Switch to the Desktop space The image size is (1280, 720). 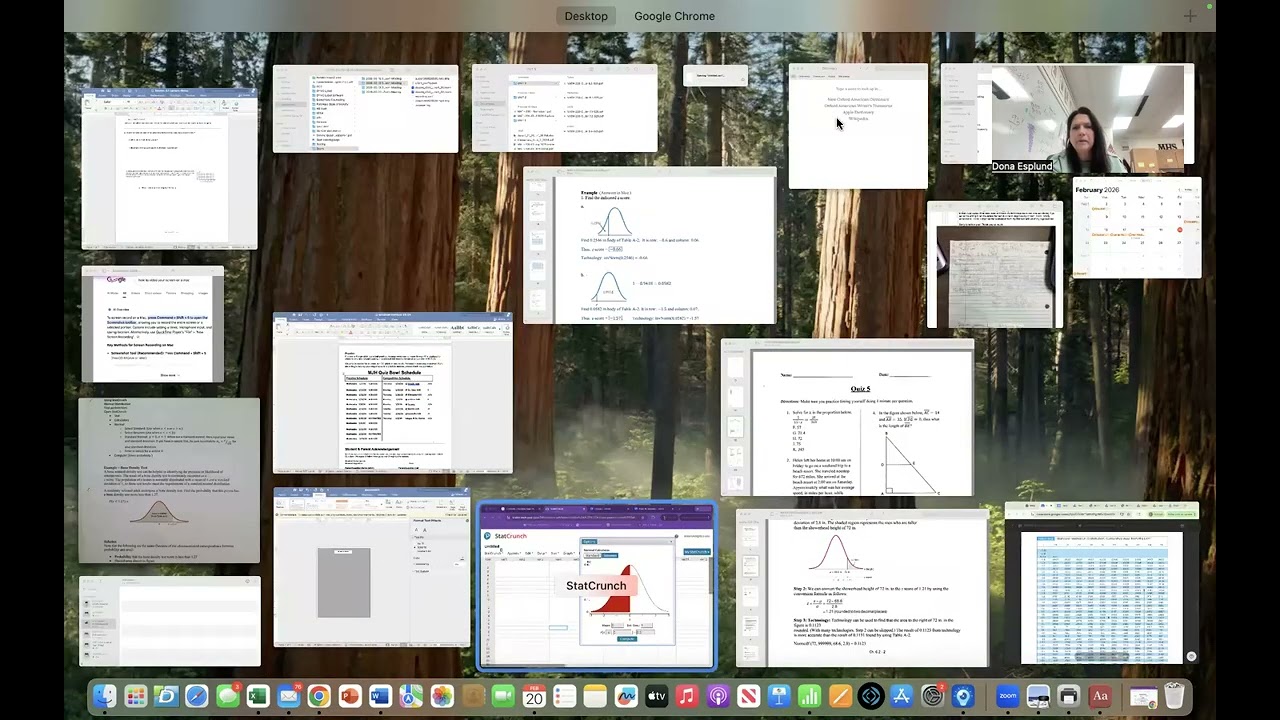(x=586, y=16)
